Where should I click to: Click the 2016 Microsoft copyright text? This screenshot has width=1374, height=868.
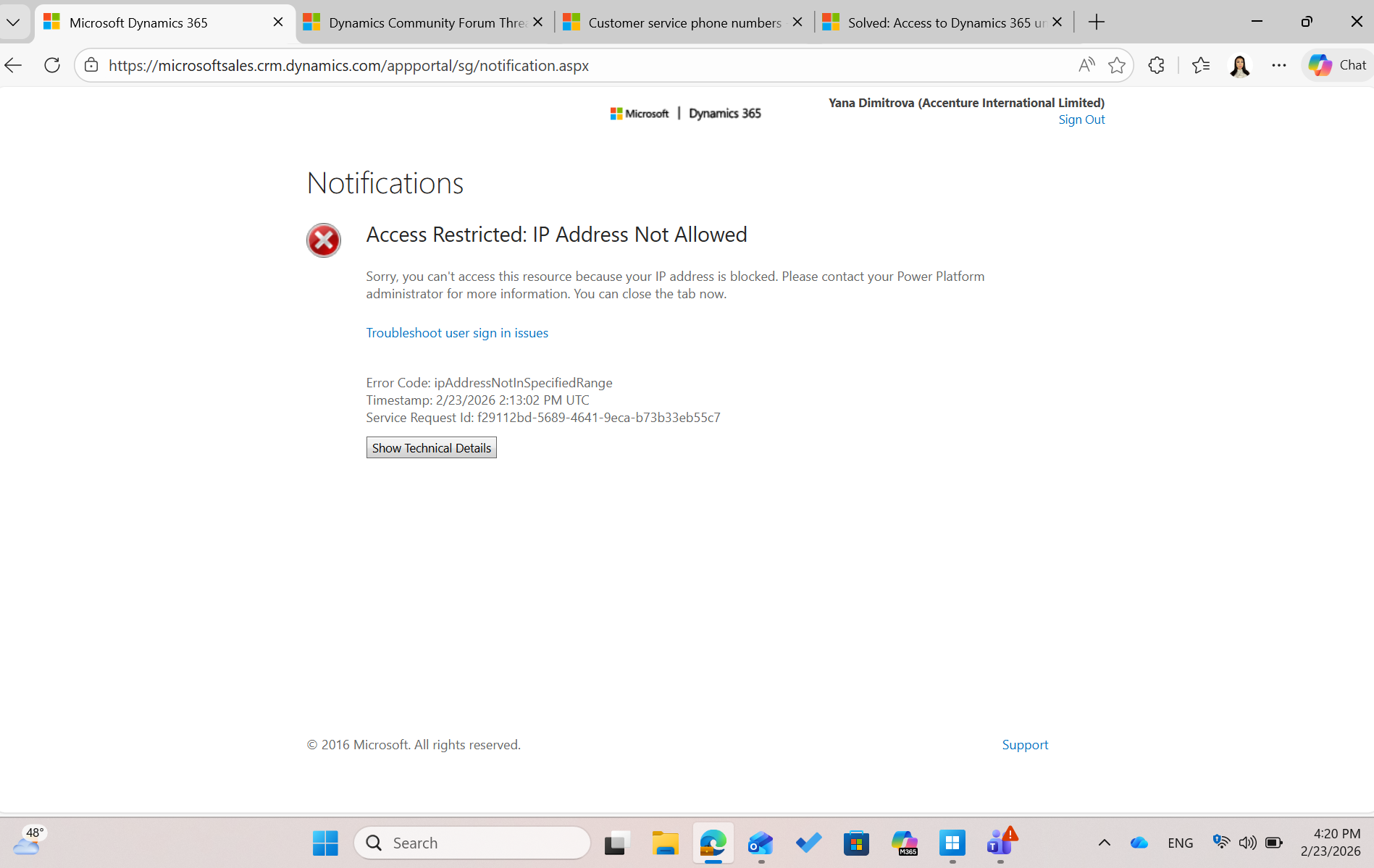(414, 745)
